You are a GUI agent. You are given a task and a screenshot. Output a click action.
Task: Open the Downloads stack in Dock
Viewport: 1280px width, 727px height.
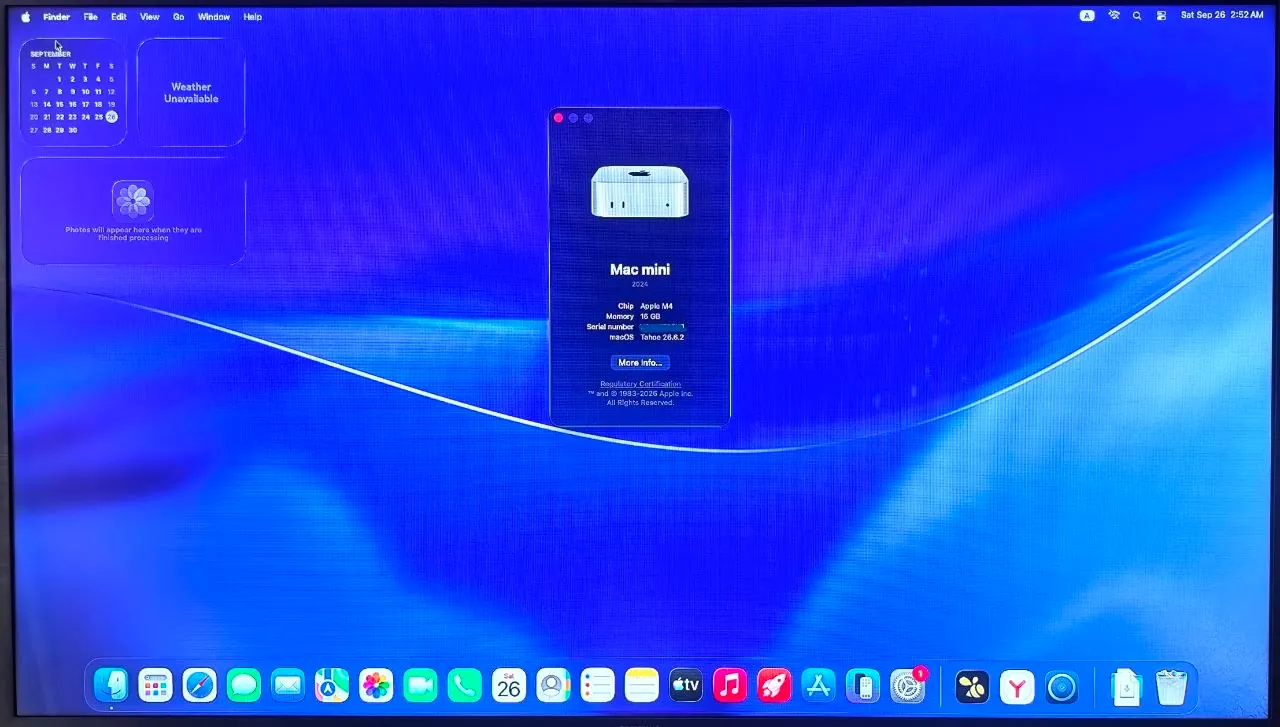[x=1126, y=686]
